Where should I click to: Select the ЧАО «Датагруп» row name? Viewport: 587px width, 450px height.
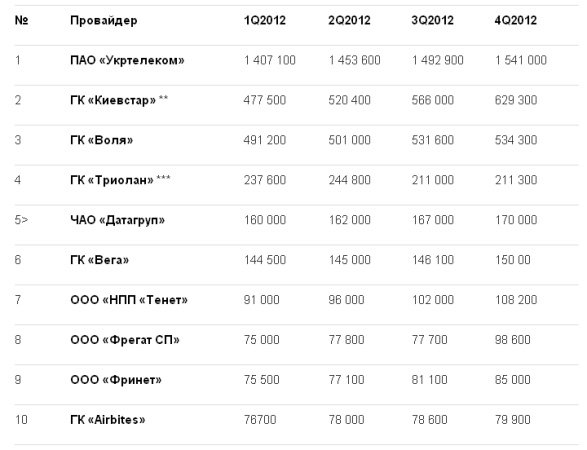click(x=118, y=221)
